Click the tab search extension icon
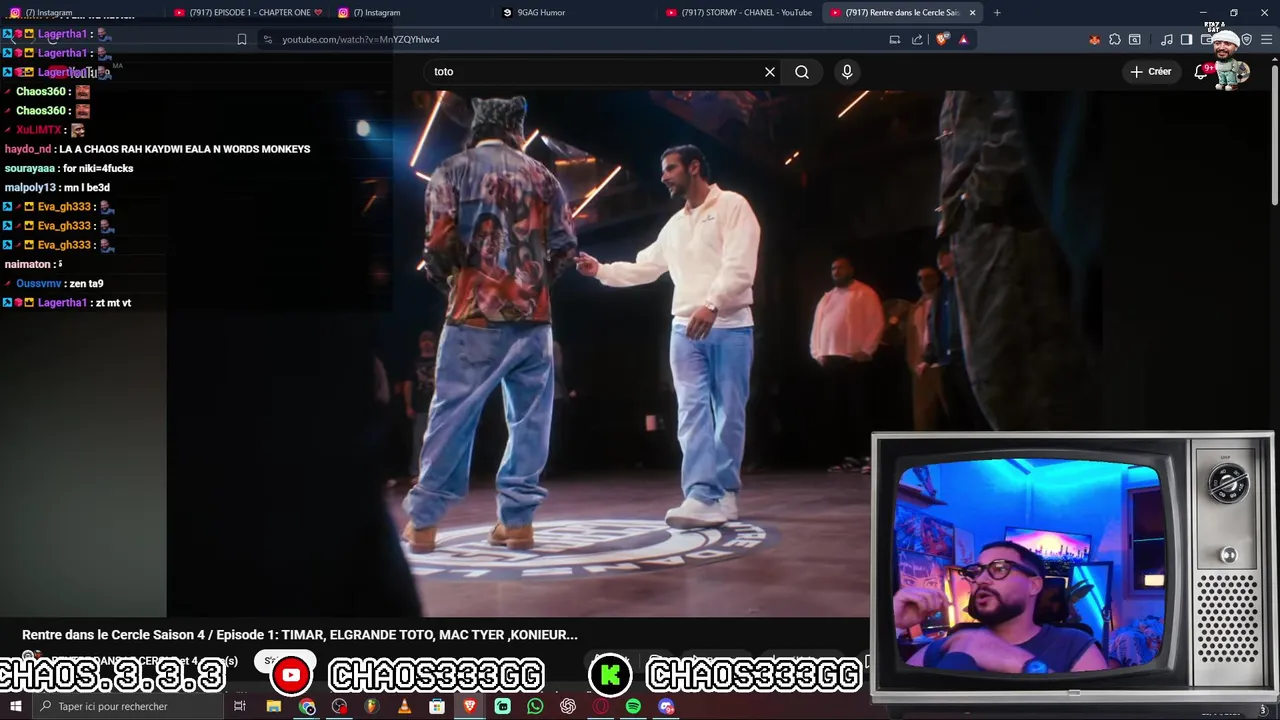This screenshot has width=1280, height=720. click(x=1135, y=40)
